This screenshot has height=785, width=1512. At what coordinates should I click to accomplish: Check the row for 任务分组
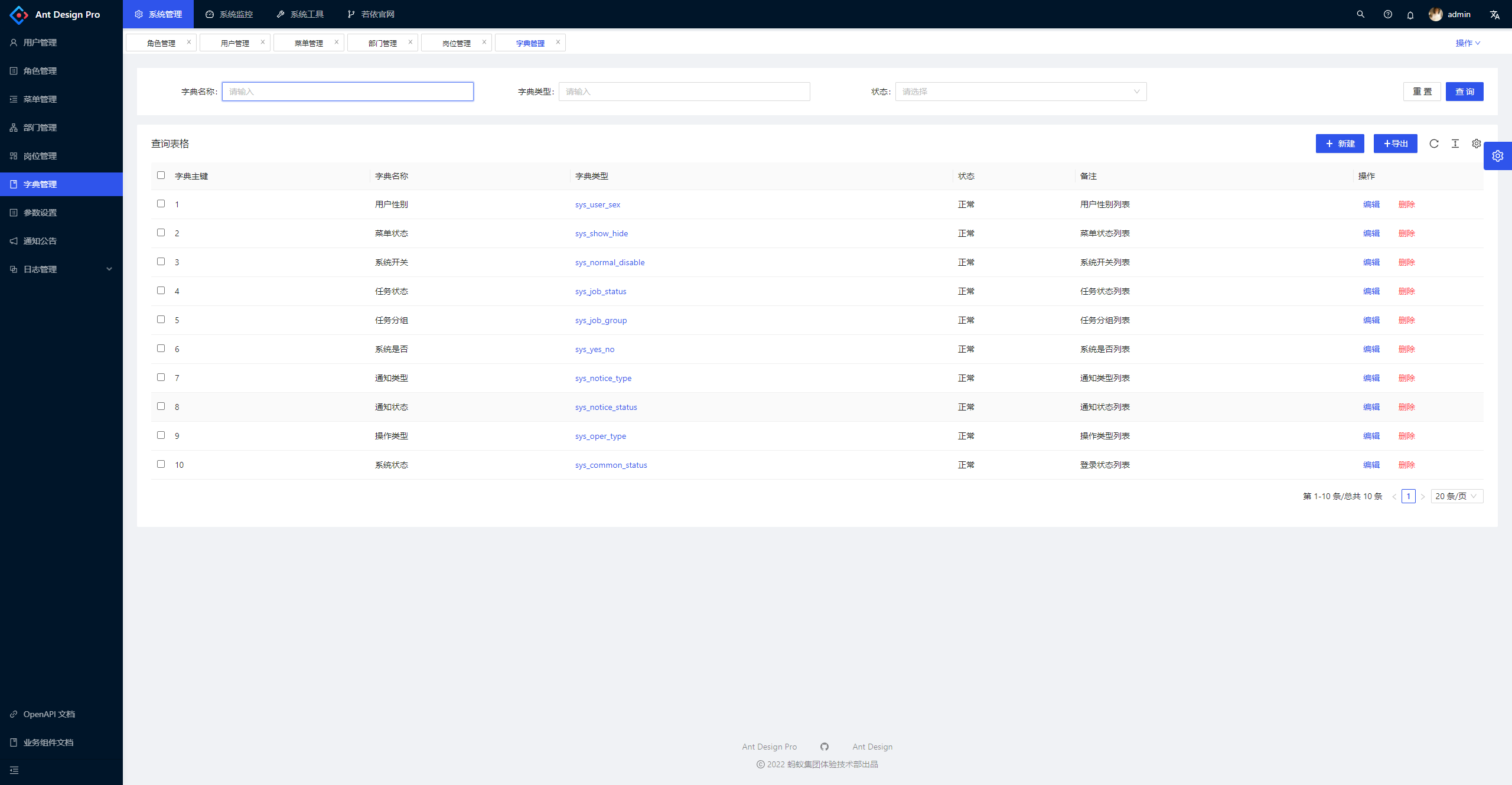[x=161, y=320]
